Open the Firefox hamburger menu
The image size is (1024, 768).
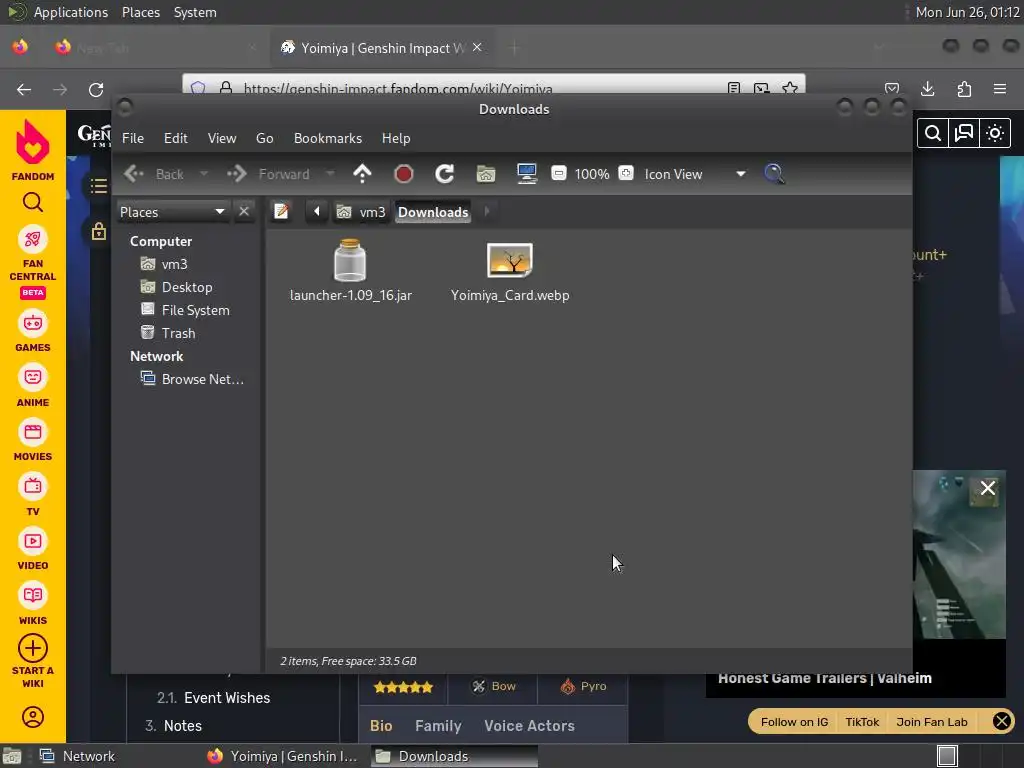click(x=1000, y=89)
